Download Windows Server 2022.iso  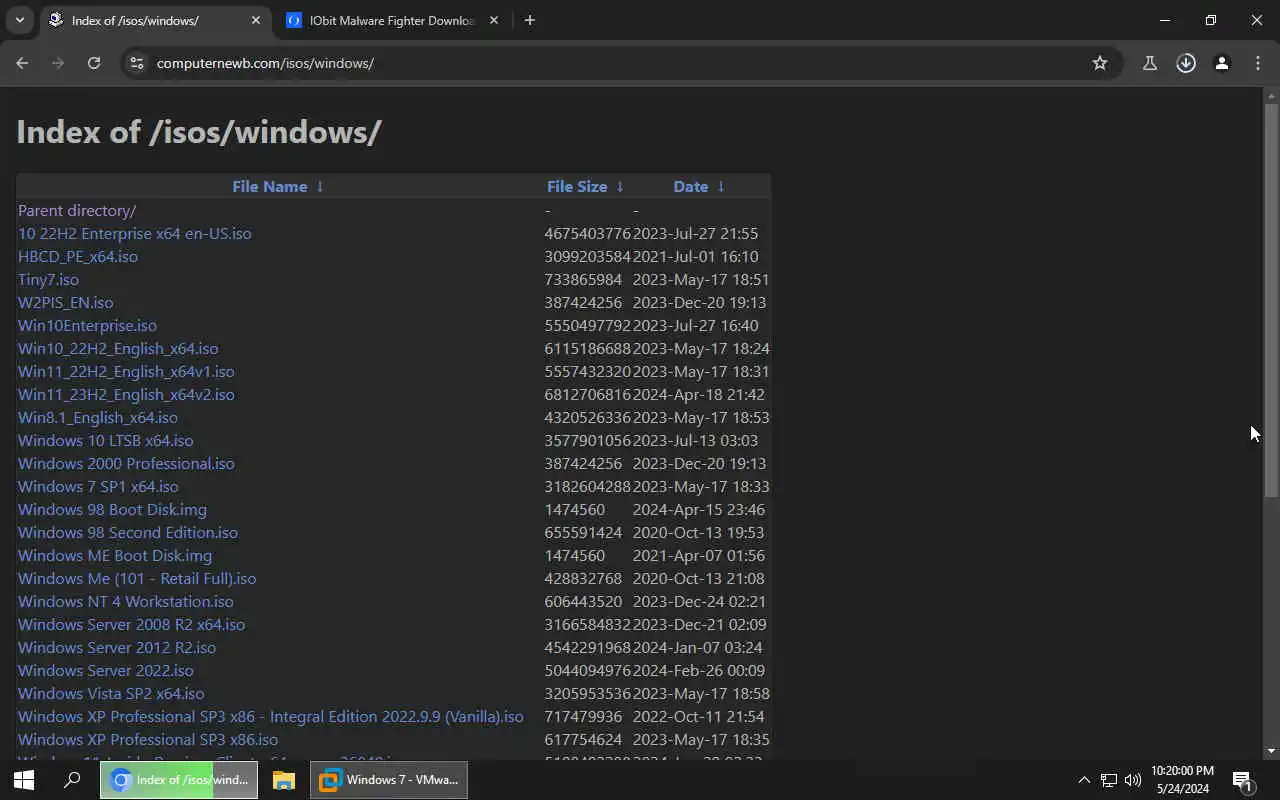click(x=106, y=670)
